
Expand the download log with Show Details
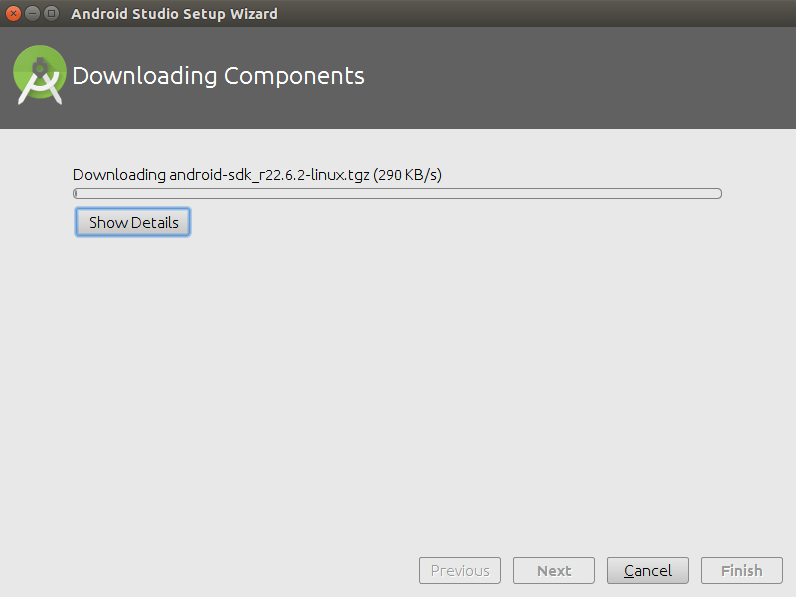133,222
